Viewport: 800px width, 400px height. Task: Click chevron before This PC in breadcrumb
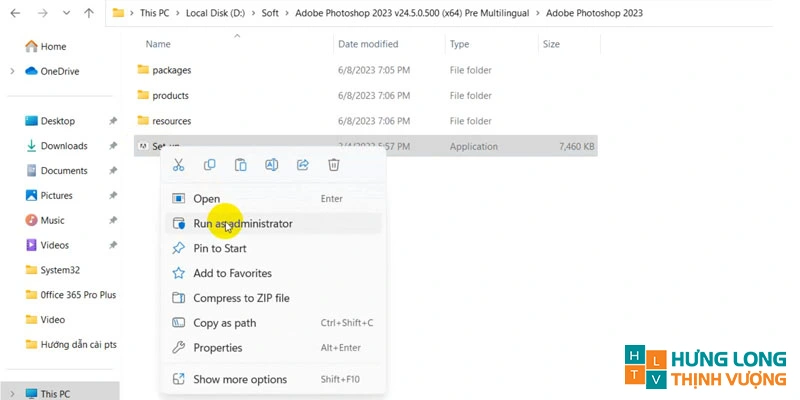point(132,13)
